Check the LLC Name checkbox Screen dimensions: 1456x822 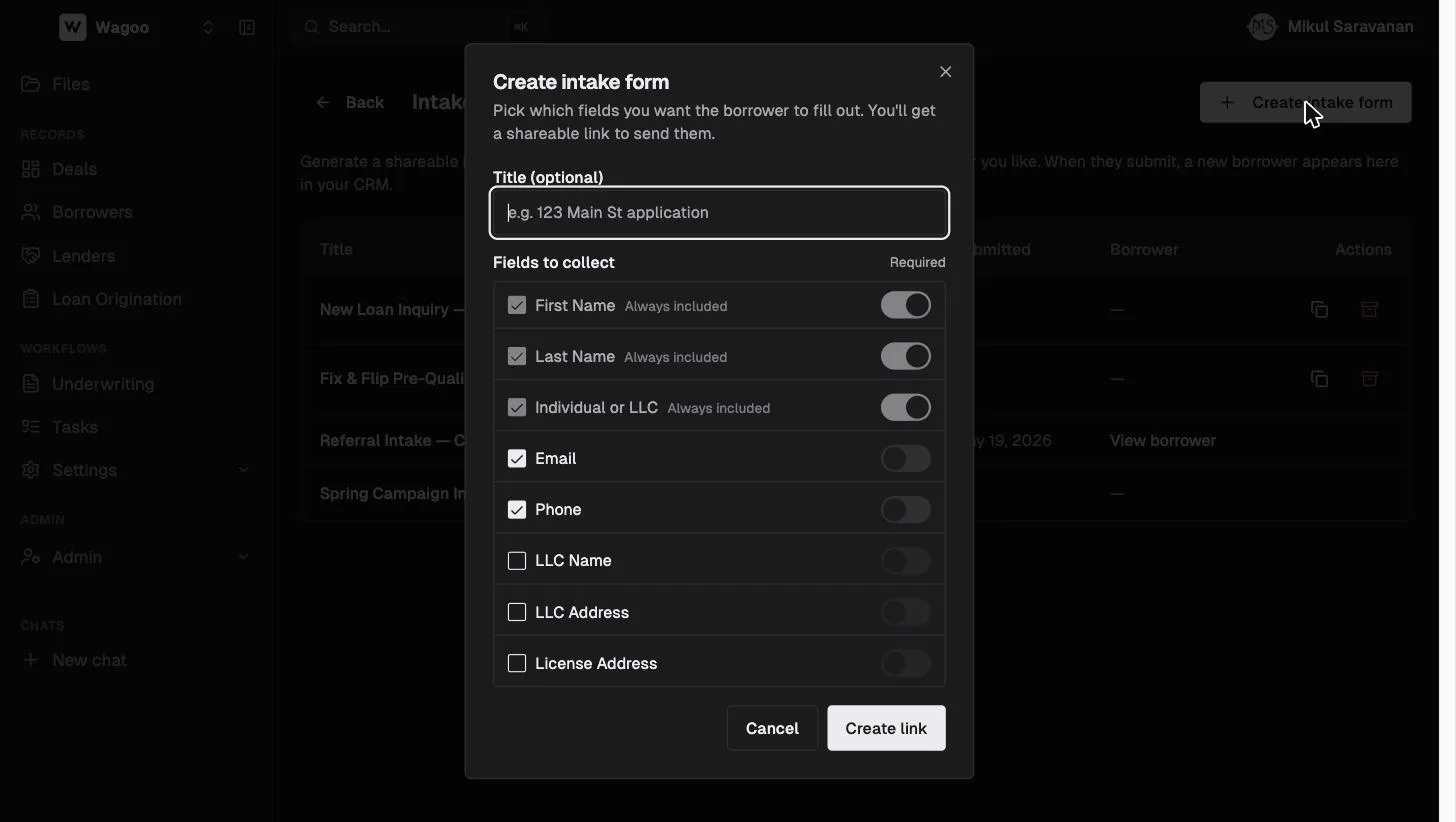coord(516,560)
